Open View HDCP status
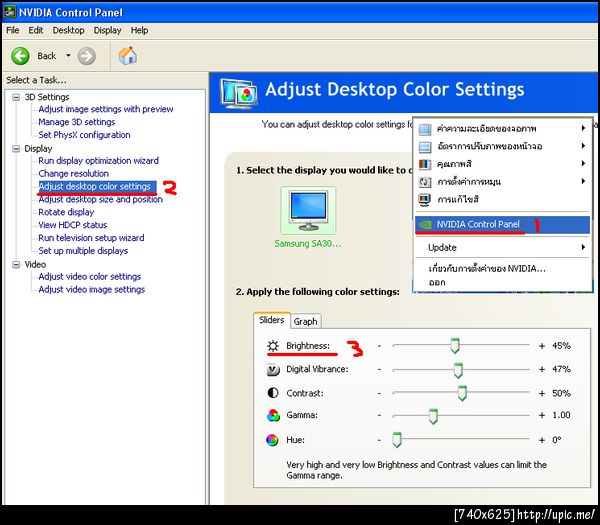 73,225
